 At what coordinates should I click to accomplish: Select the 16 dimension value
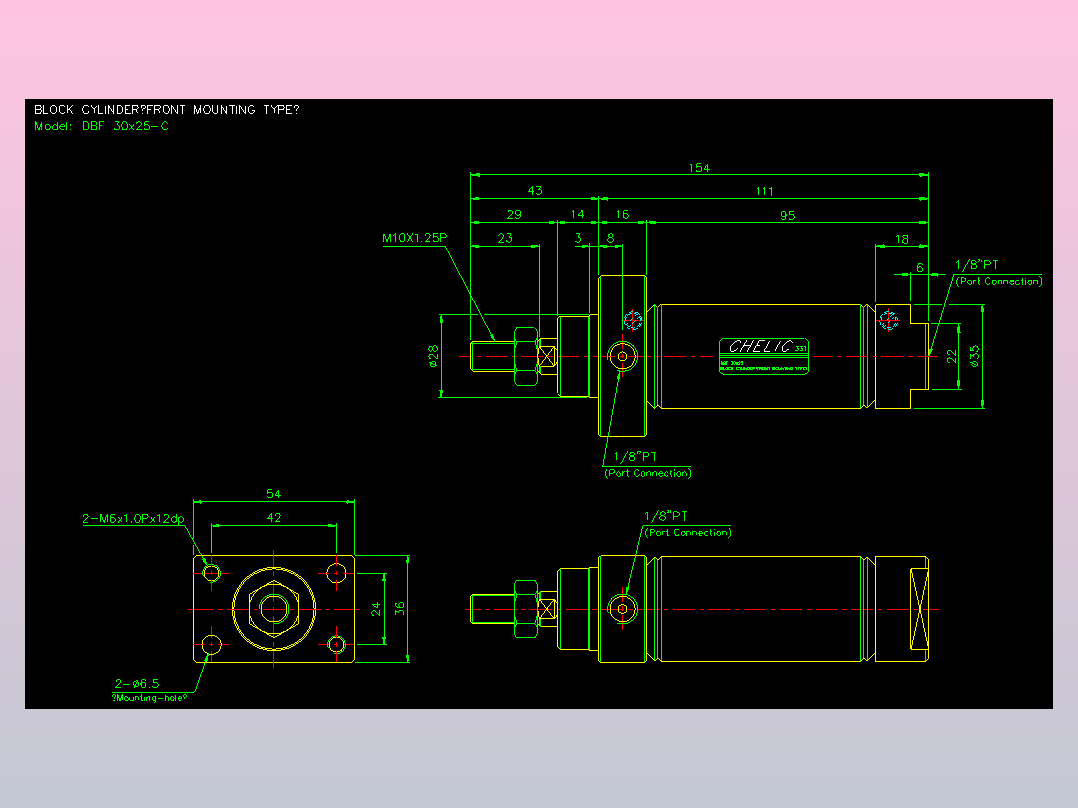[x=622, y=215]
